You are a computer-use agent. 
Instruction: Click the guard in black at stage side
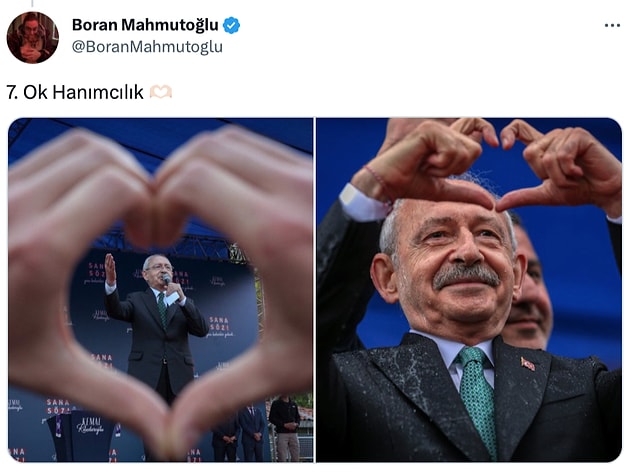coord(288,427)
